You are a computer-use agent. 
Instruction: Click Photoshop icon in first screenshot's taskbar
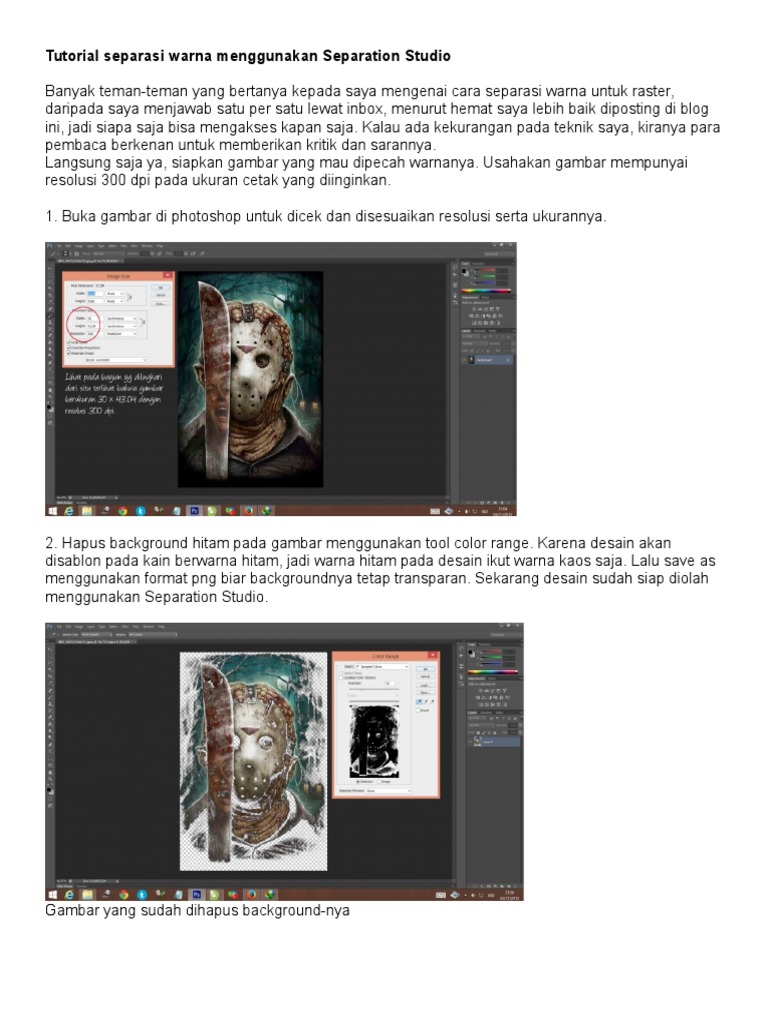pos(194,511)
